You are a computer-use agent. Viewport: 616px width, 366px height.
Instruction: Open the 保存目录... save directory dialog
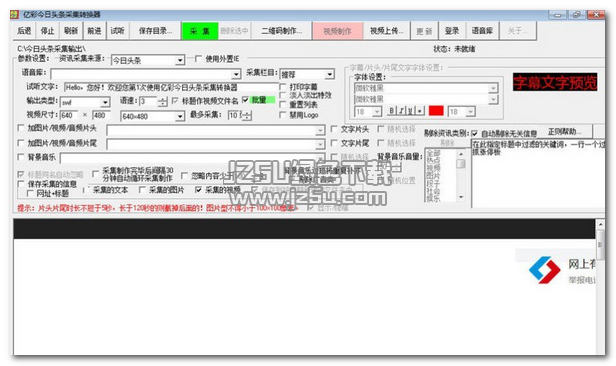(155, 31)
